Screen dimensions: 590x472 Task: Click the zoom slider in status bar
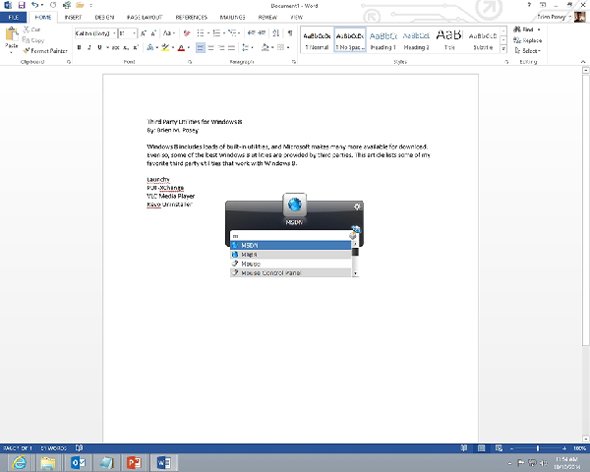point(538,448)
